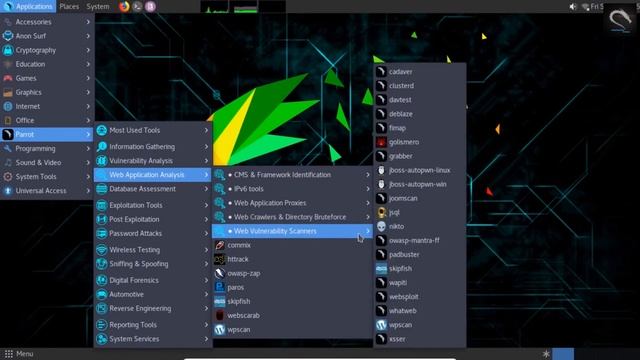Open the System menu
The image size is (640, 360).
pyautogui.click(x=98, y=6)
